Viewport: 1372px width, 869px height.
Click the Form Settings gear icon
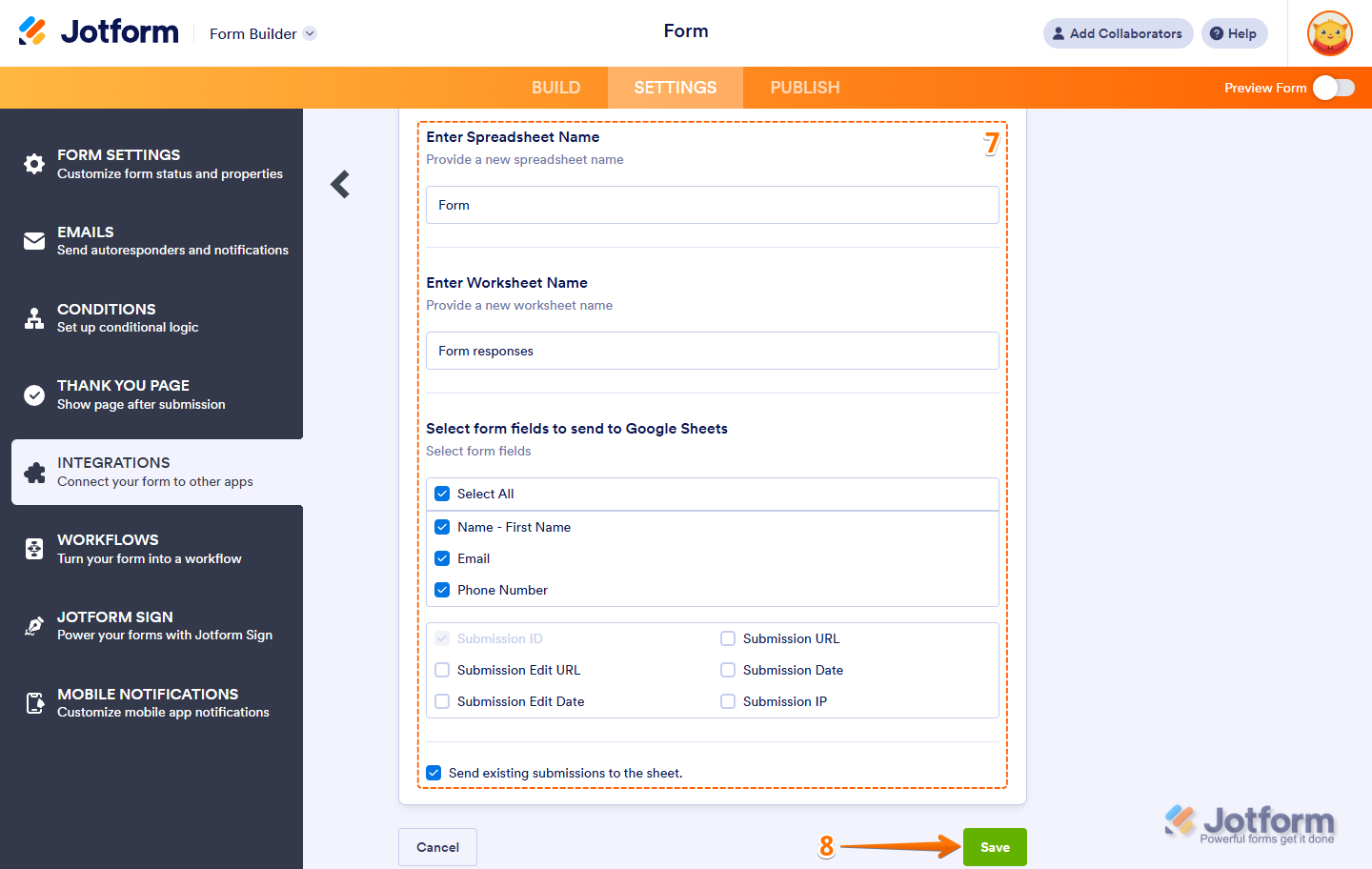pos(34,164)
